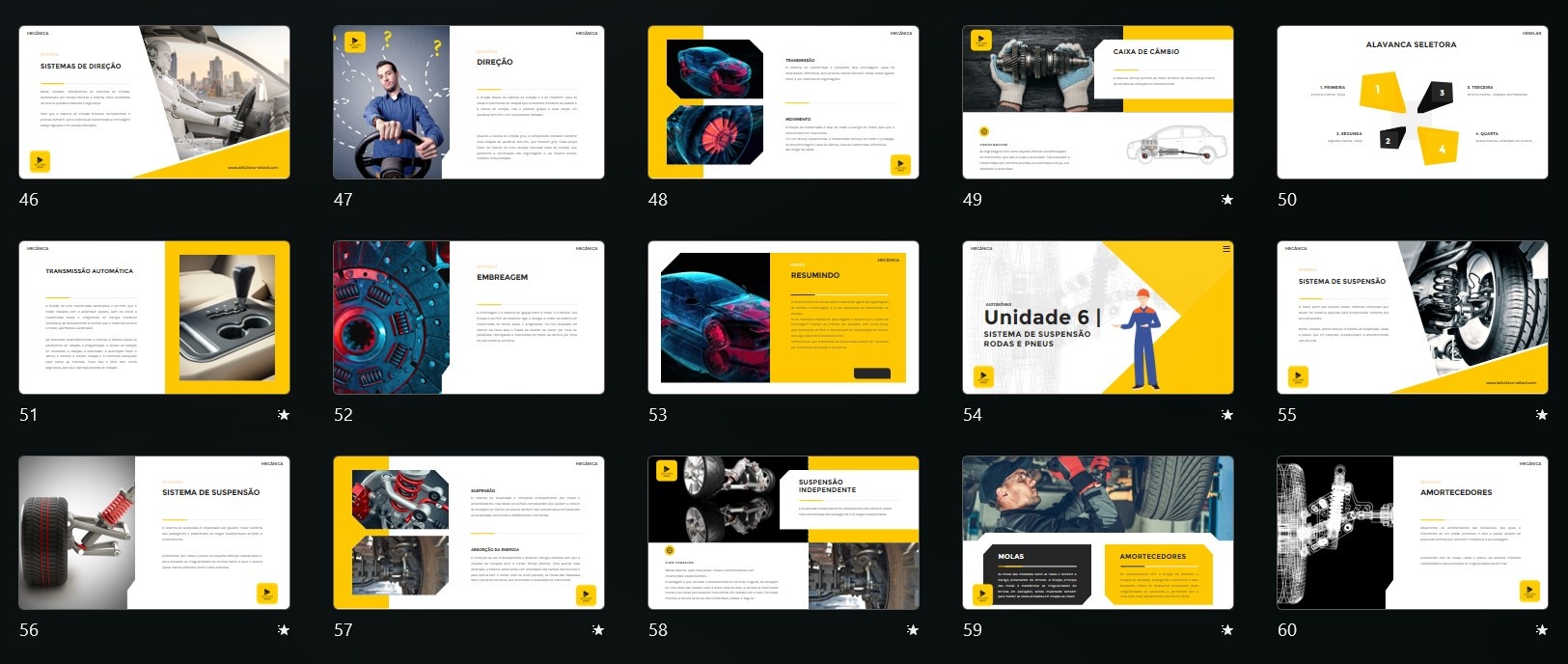Select the Caixa de Câmbio slide

(1098, 102)
